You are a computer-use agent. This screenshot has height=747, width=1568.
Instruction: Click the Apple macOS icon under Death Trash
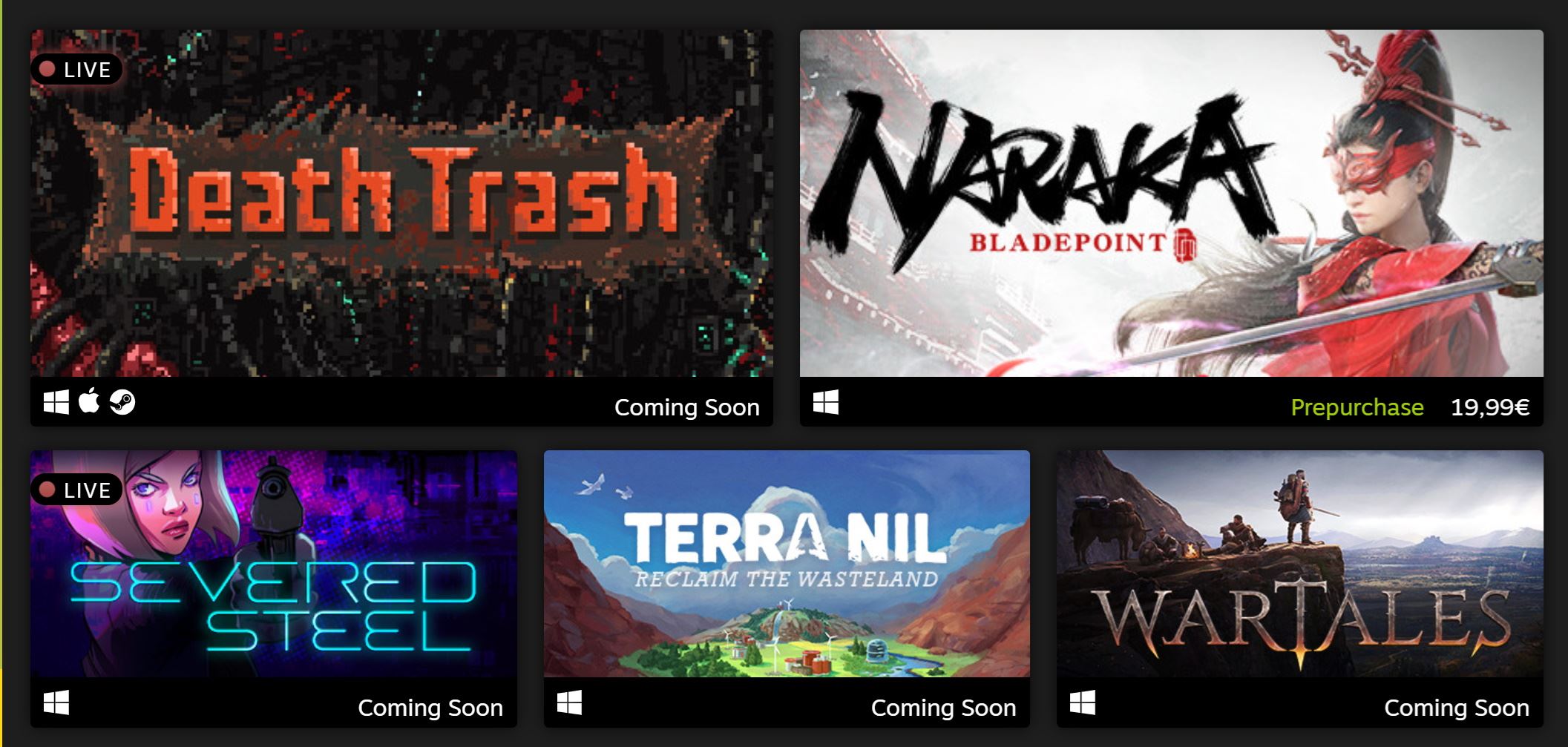click(x=89, y=401)
